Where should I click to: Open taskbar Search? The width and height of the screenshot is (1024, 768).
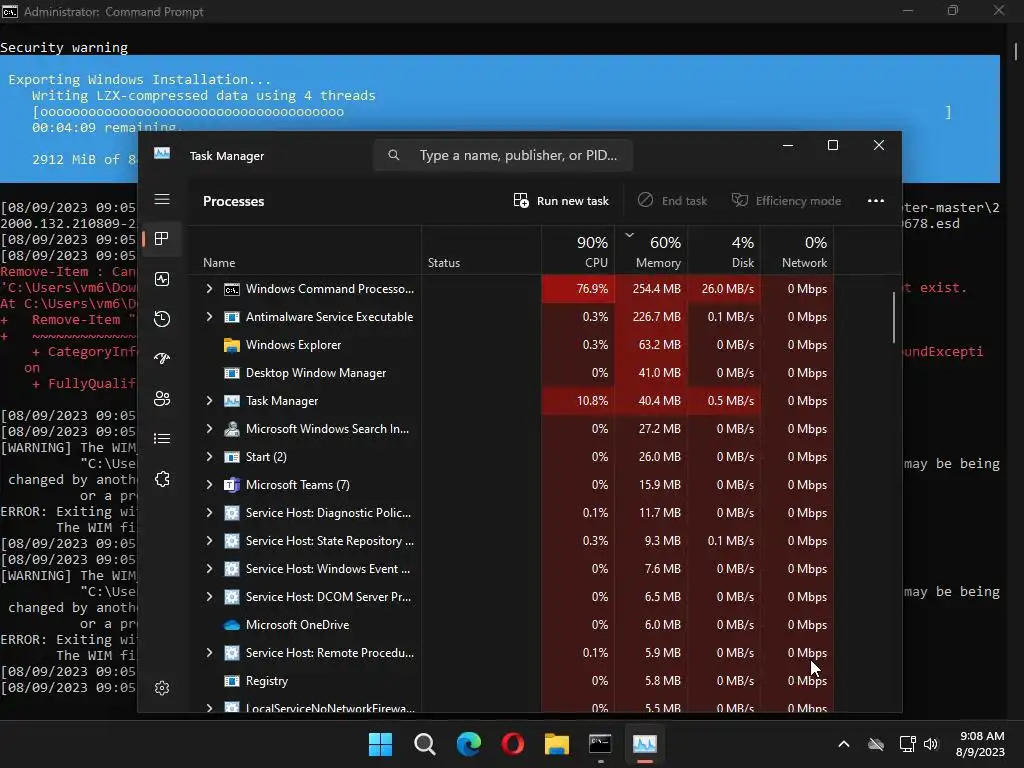click(424, 744)
